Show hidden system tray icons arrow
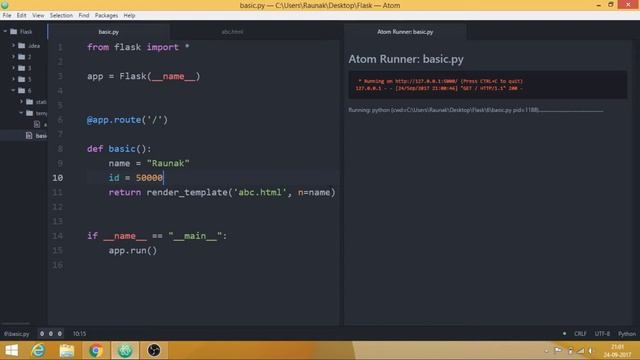 pos(546,351)
